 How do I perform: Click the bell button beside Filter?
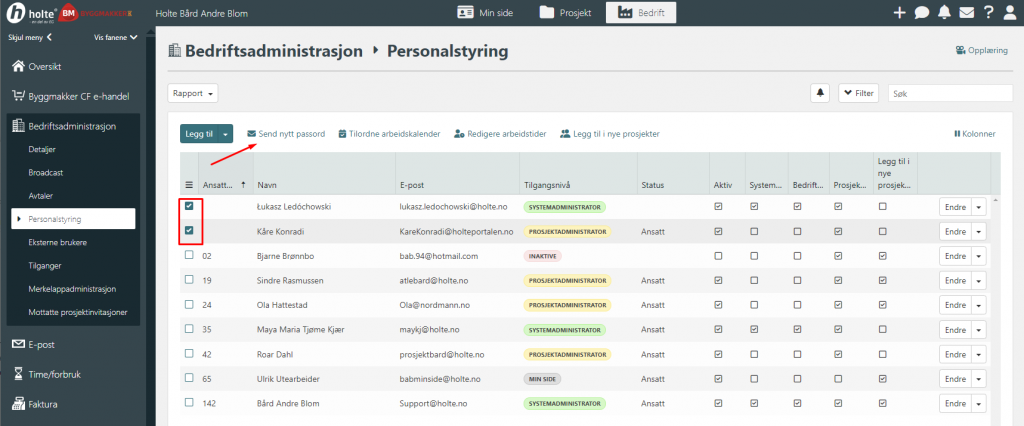[x=821, y=93]
